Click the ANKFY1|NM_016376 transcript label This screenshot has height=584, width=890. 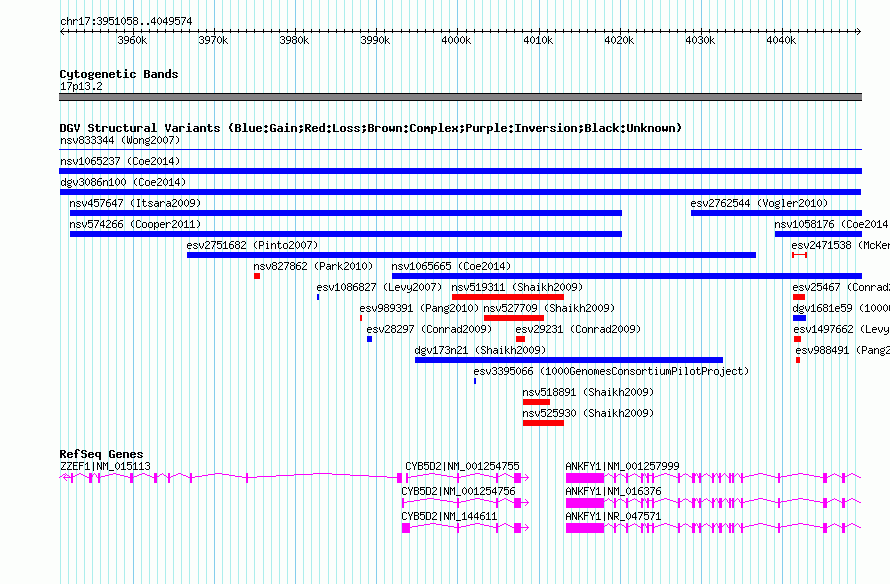click(x=613, y=491)
